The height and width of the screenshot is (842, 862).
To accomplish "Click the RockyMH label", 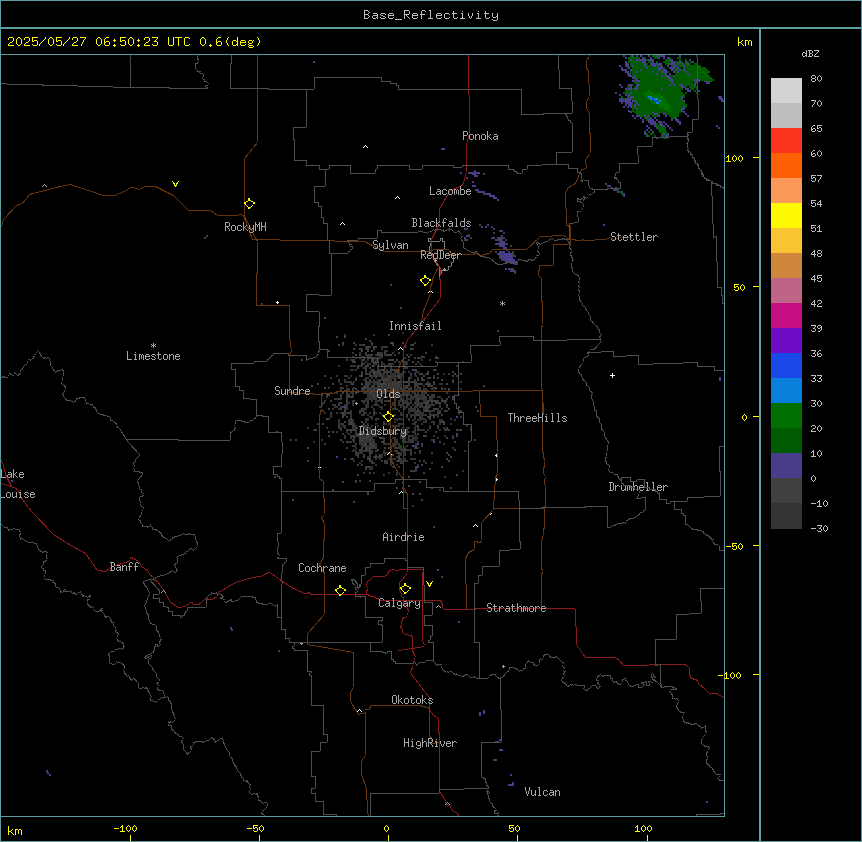I will [x=245, y=227].
